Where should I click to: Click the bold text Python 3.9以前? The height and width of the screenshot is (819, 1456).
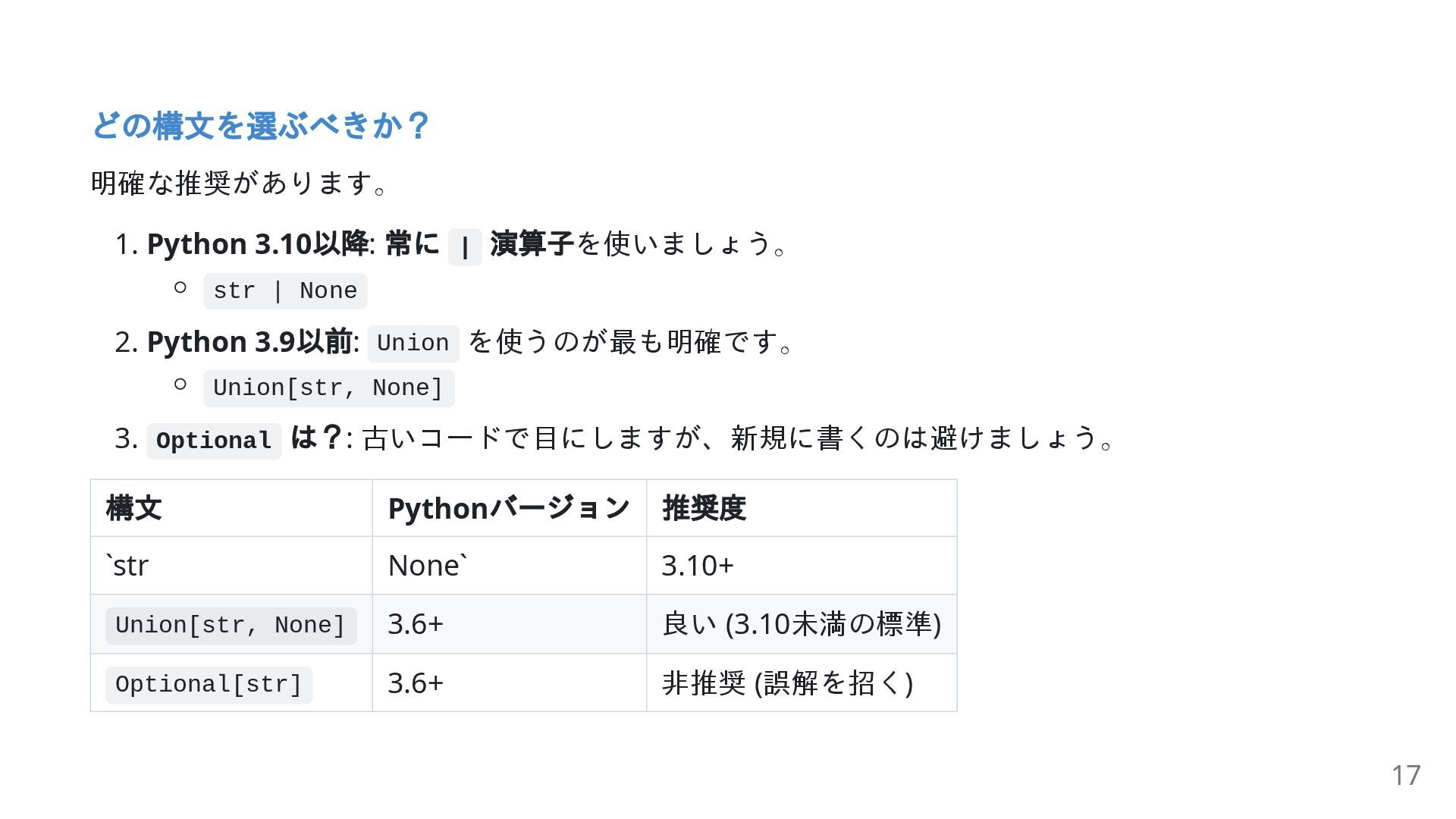249,342
